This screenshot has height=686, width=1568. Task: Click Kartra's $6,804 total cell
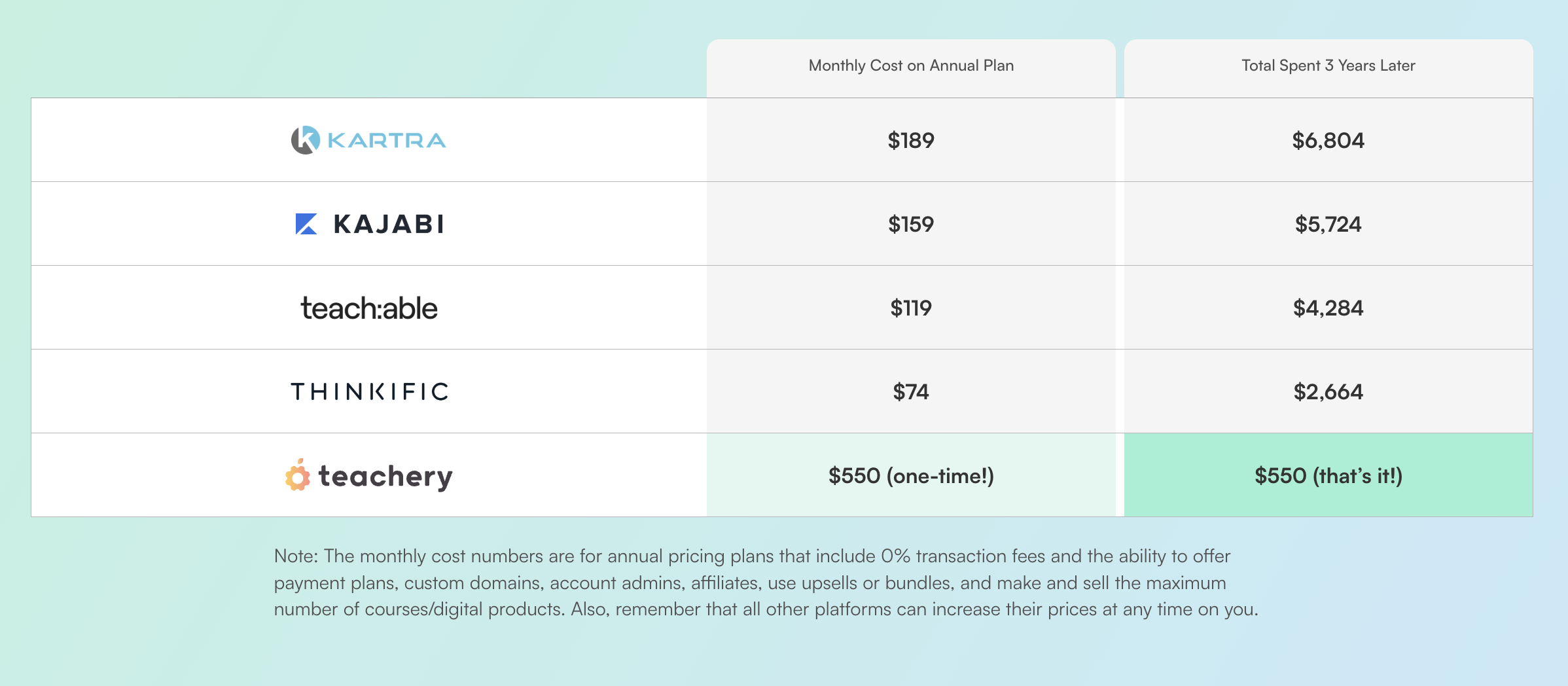[x=1328, y=140]
